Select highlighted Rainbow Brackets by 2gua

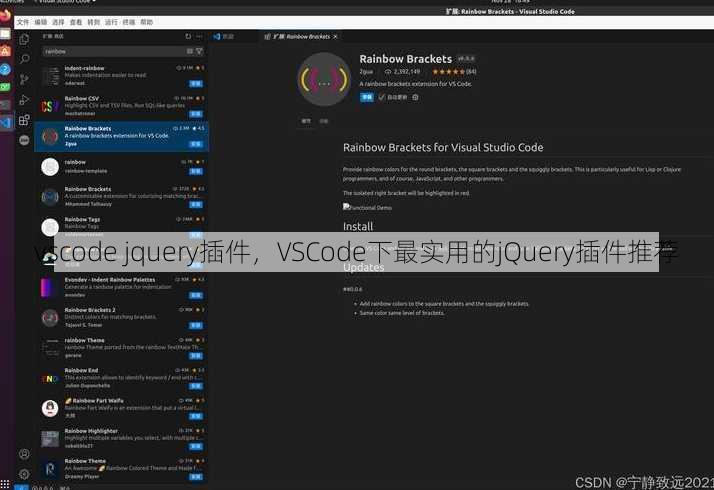[122, 136]
